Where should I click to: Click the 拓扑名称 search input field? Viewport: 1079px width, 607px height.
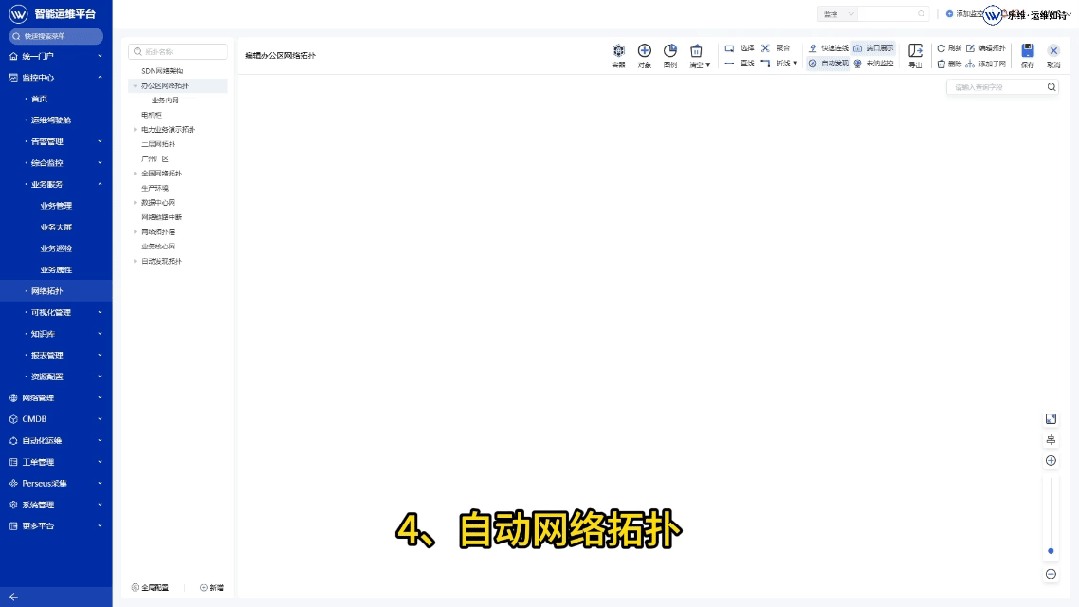pyautogui.click(x=178, y=51)
